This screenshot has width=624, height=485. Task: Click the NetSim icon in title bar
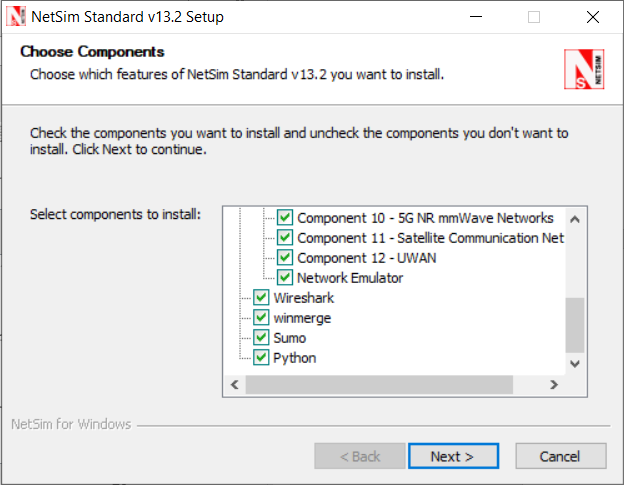coord(16,17)
